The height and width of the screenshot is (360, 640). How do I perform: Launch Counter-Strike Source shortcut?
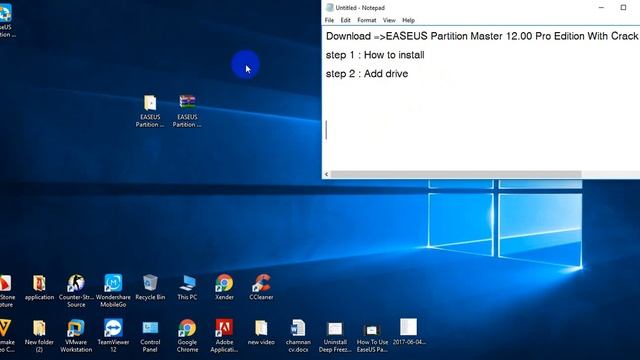tap(76, 283)
